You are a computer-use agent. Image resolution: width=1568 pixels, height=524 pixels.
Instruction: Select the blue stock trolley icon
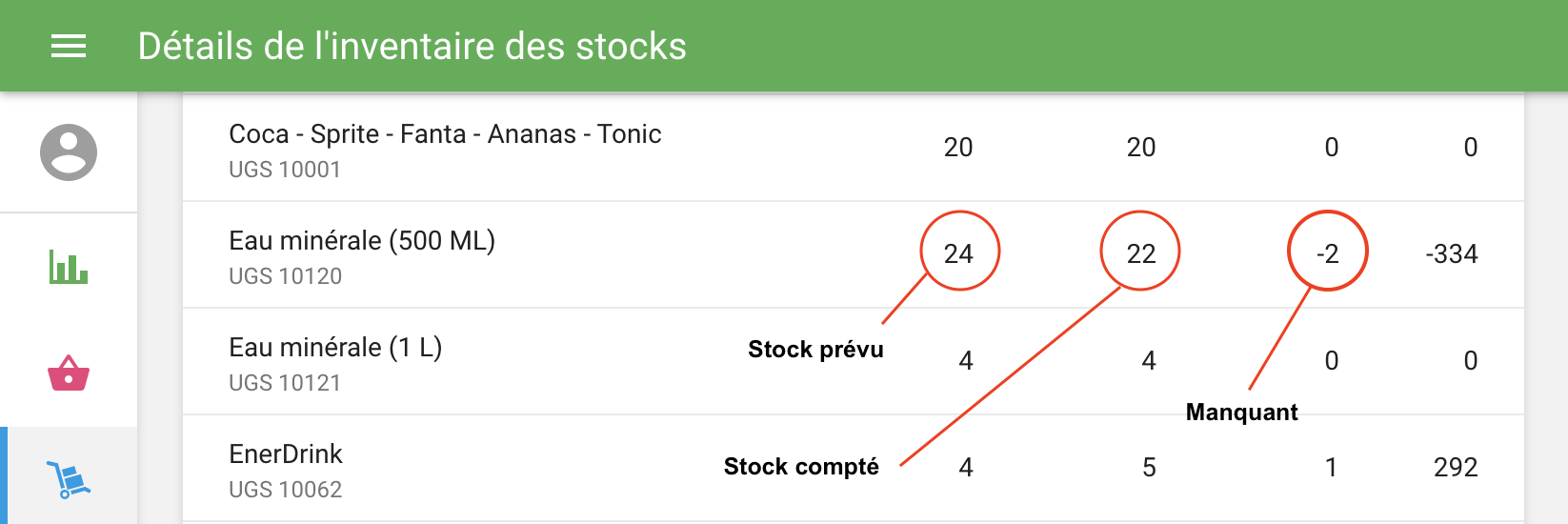(x=69, y=479)
